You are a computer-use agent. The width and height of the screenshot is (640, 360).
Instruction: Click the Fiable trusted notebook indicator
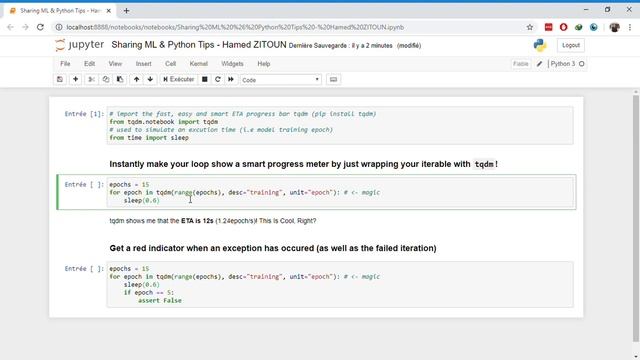(520, 64)
